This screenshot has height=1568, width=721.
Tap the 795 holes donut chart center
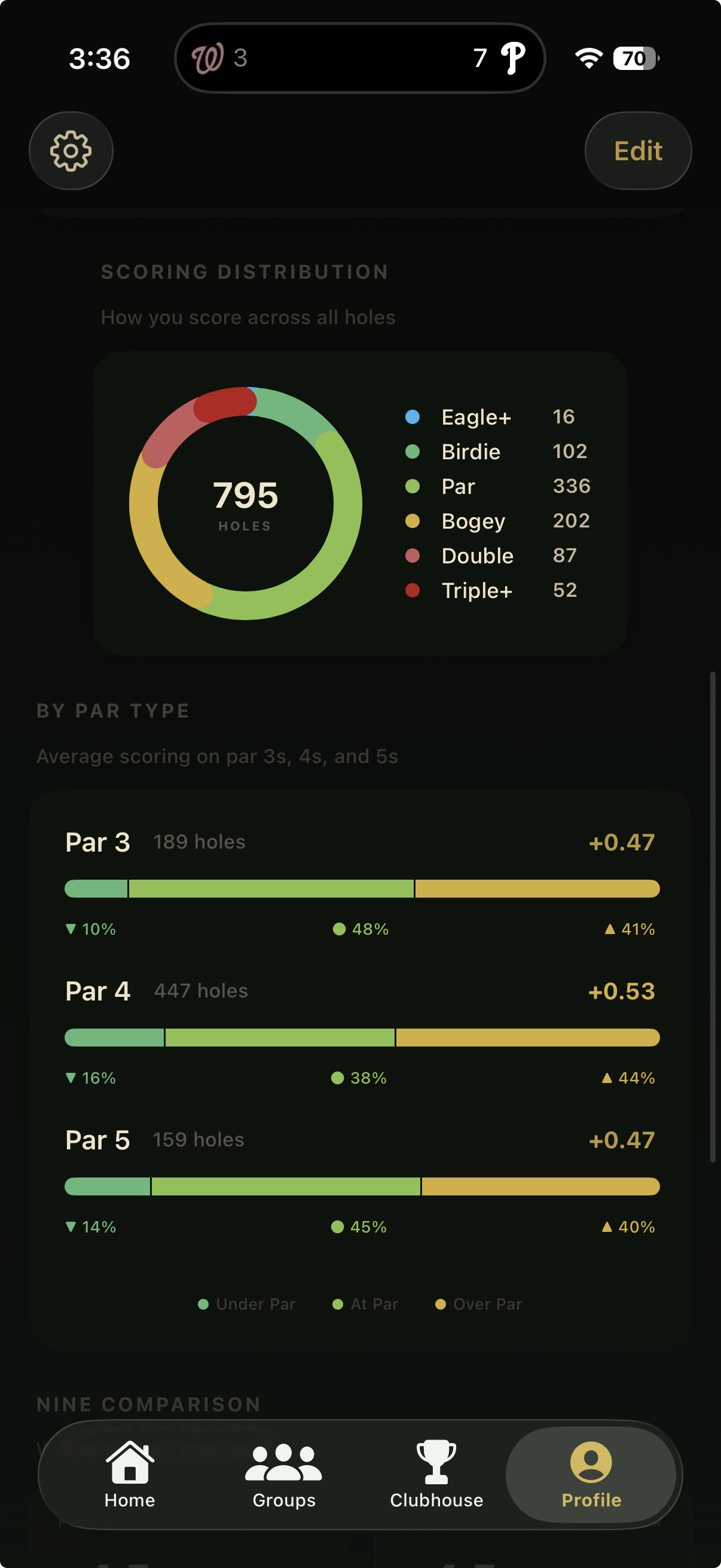[x=245, y=502]
